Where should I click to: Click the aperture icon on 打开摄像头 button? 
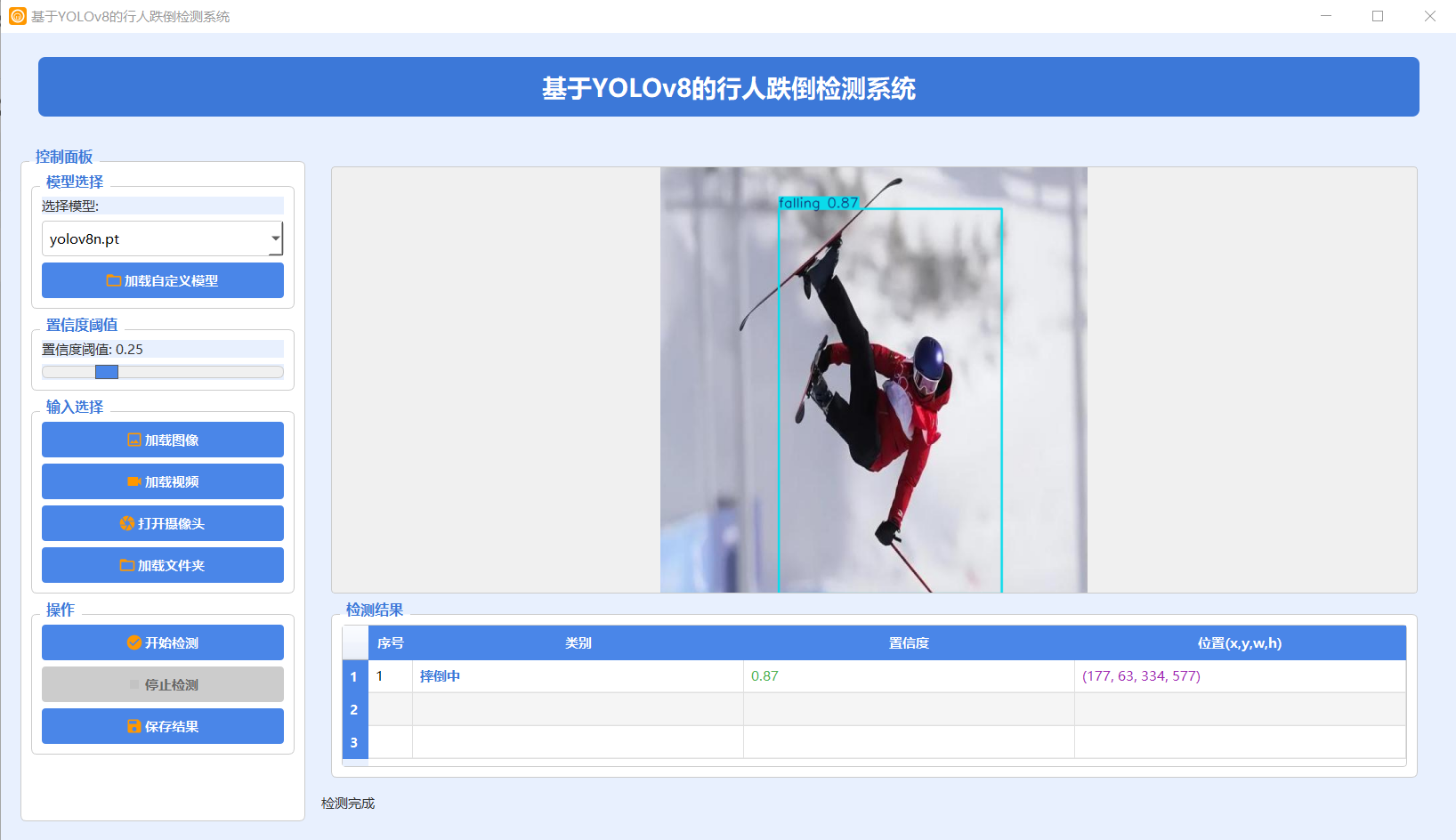pyautogui.click(x=125, y=523)
